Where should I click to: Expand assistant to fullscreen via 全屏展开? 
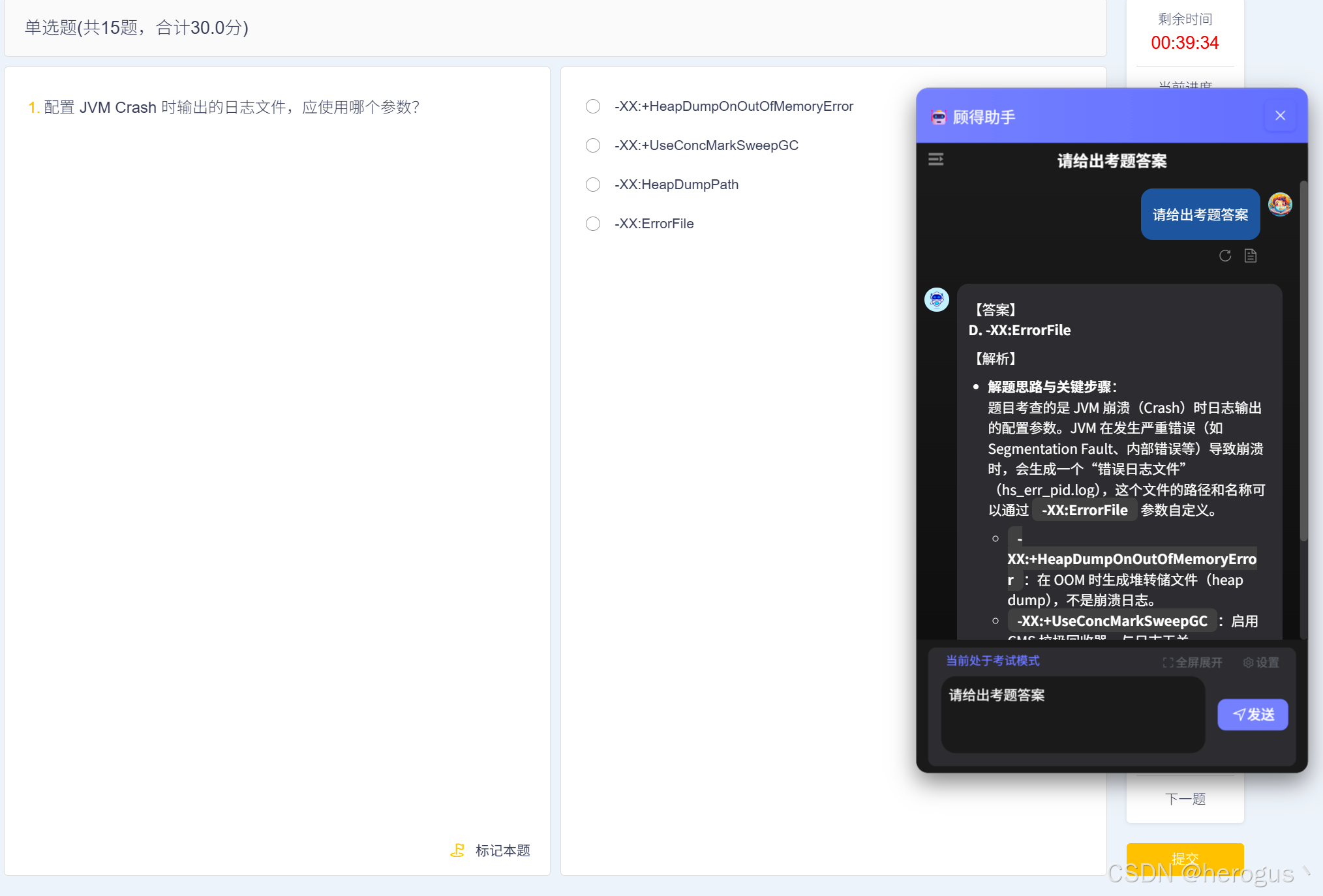coord(1193,663)
